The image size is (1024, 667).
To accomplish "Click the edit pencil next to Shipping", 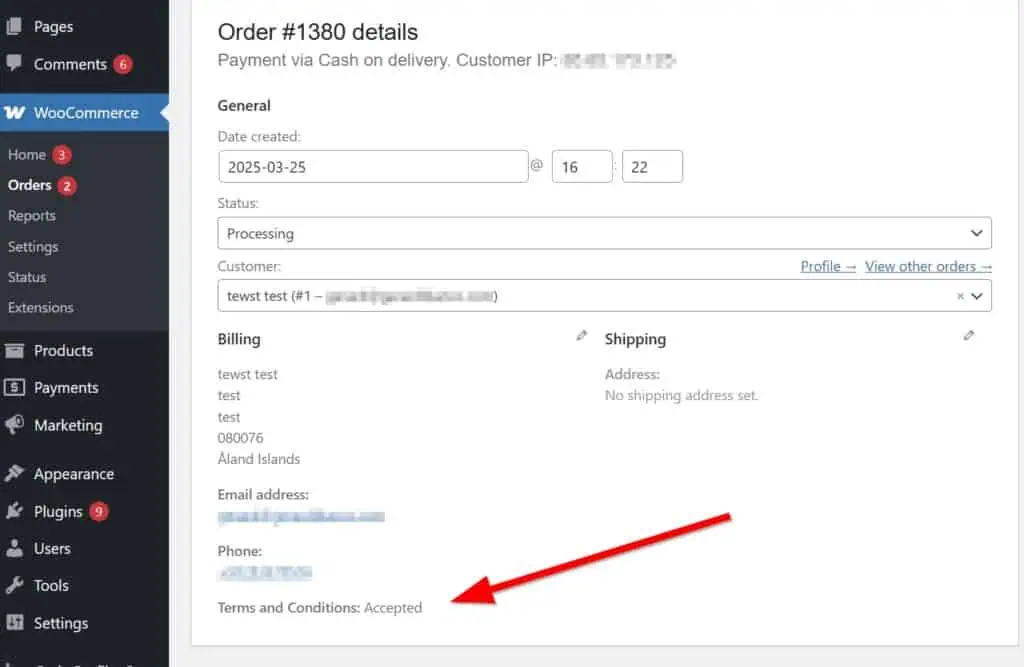I will coord(968,336).
